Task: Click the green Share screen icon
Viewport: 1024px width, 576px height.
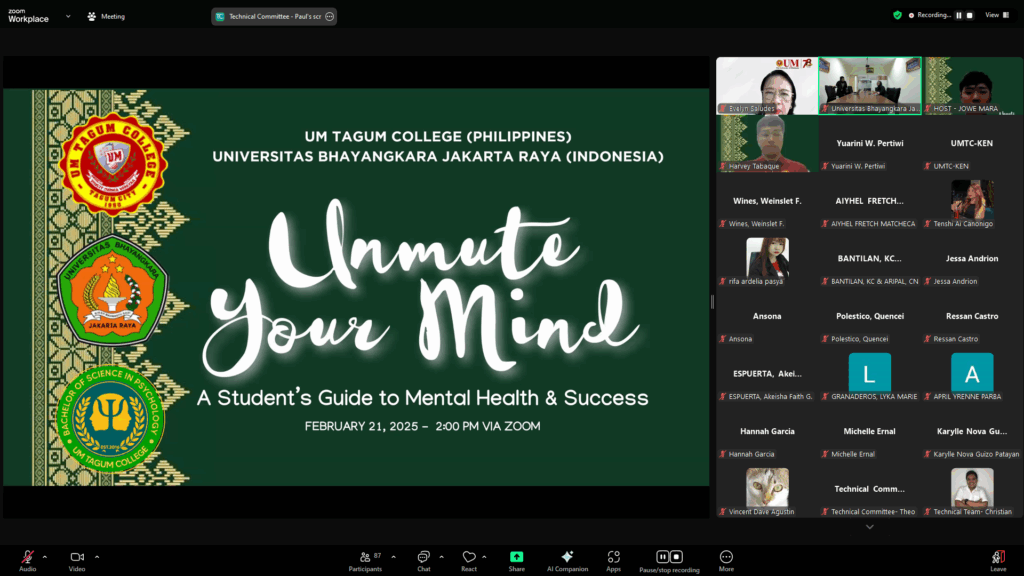Action: (x=516, y=558)
